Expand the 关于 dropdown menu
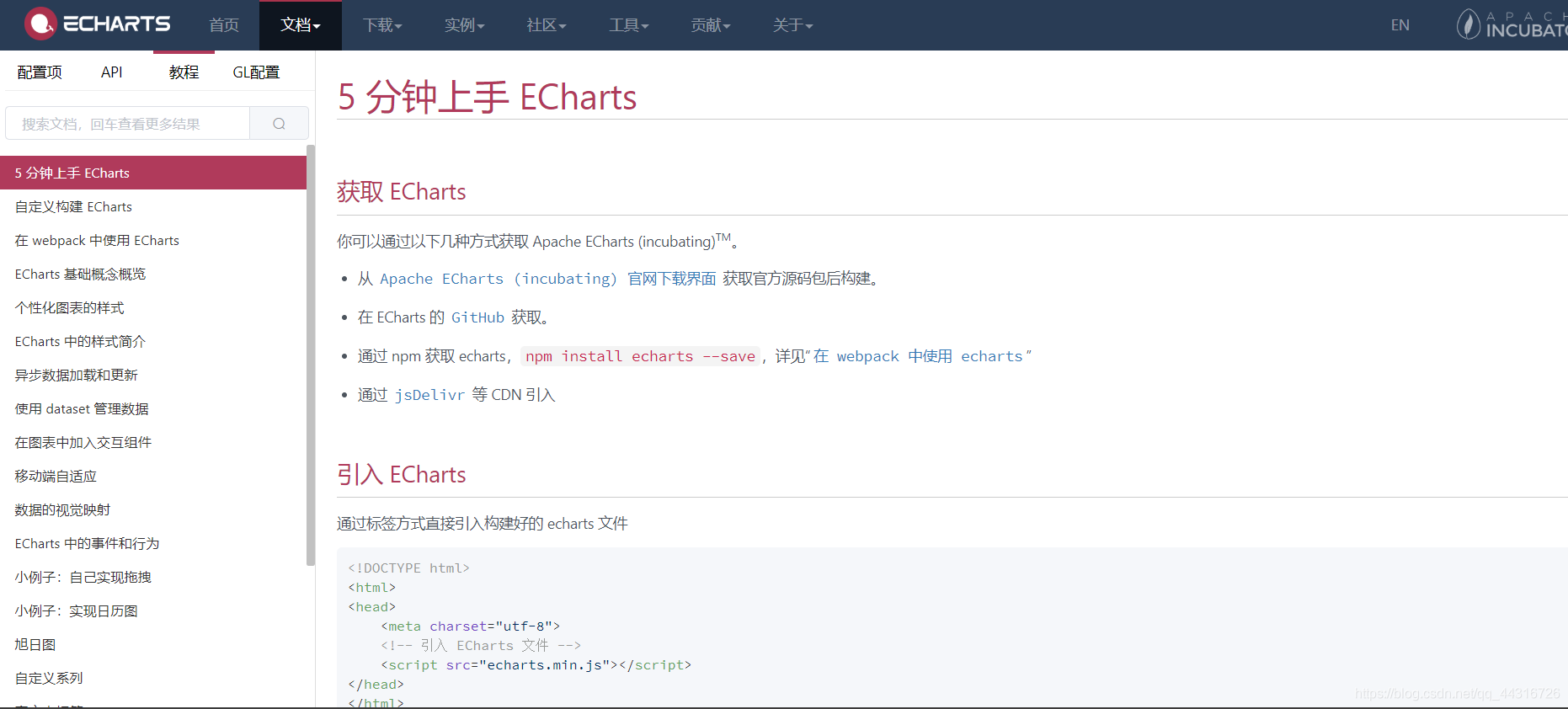 click(792, 25)
